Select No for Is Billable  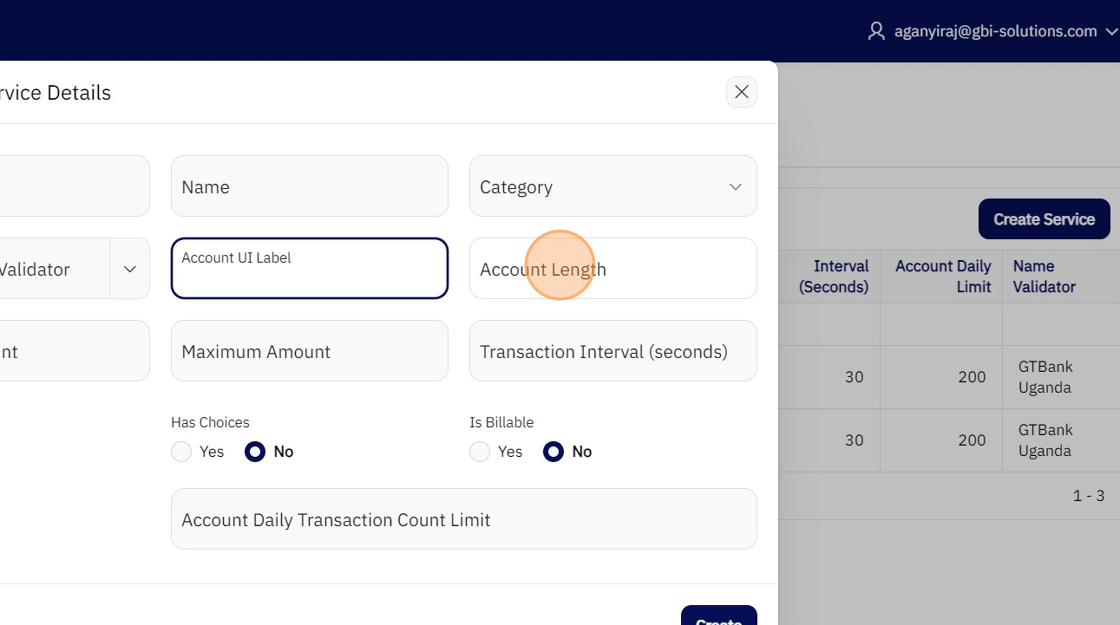[x=553, y=452]
